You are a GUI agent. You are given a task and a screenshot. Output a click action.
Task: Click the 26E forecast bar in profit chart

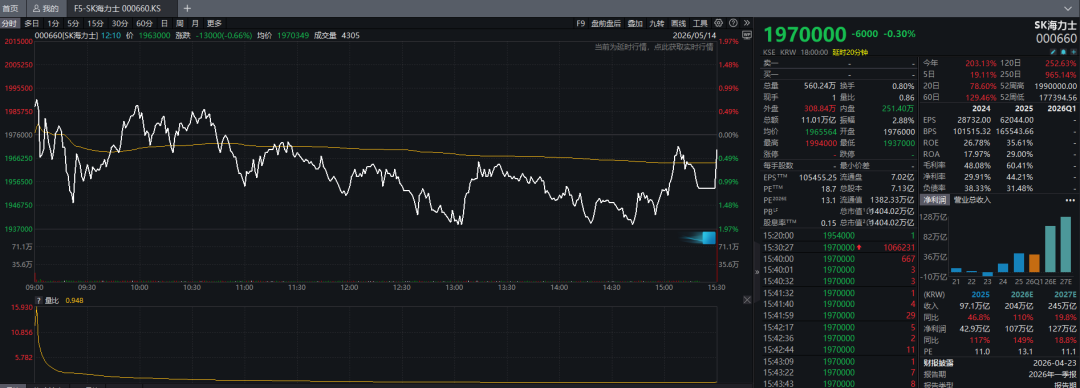tap(1050, 248)
